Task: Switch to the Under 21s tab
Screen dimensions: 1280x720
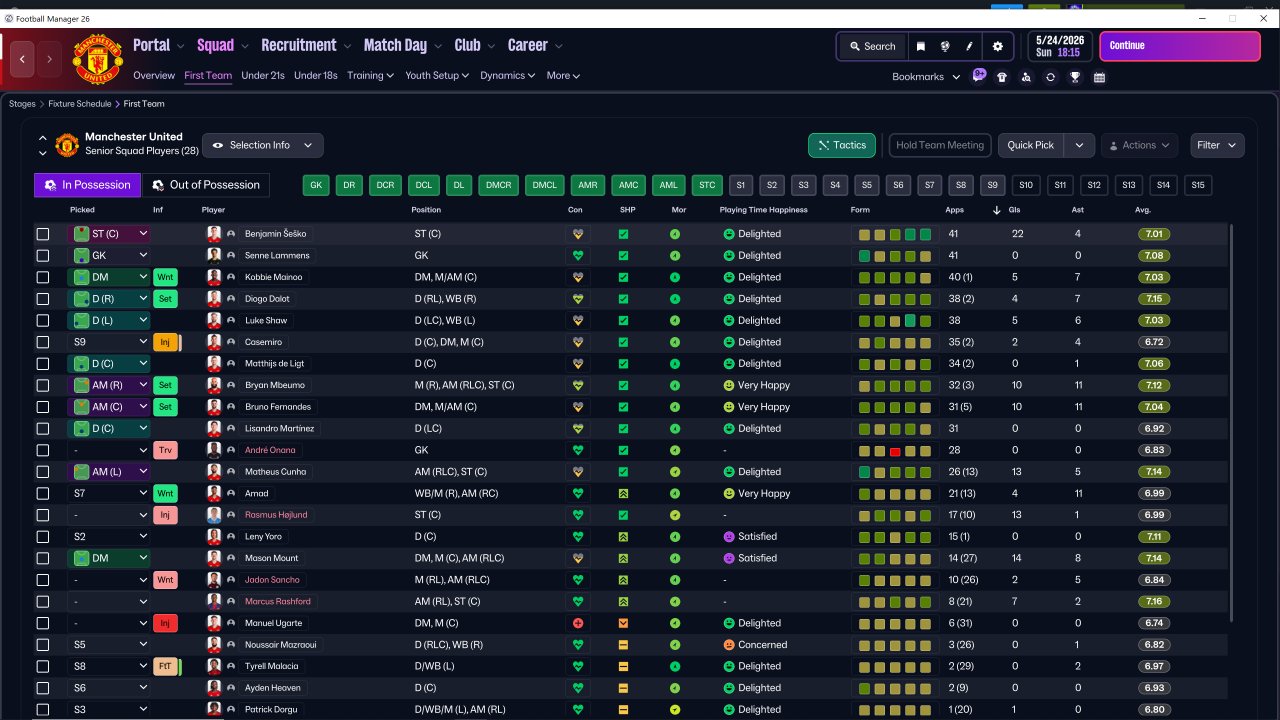Action: [263, 76]
